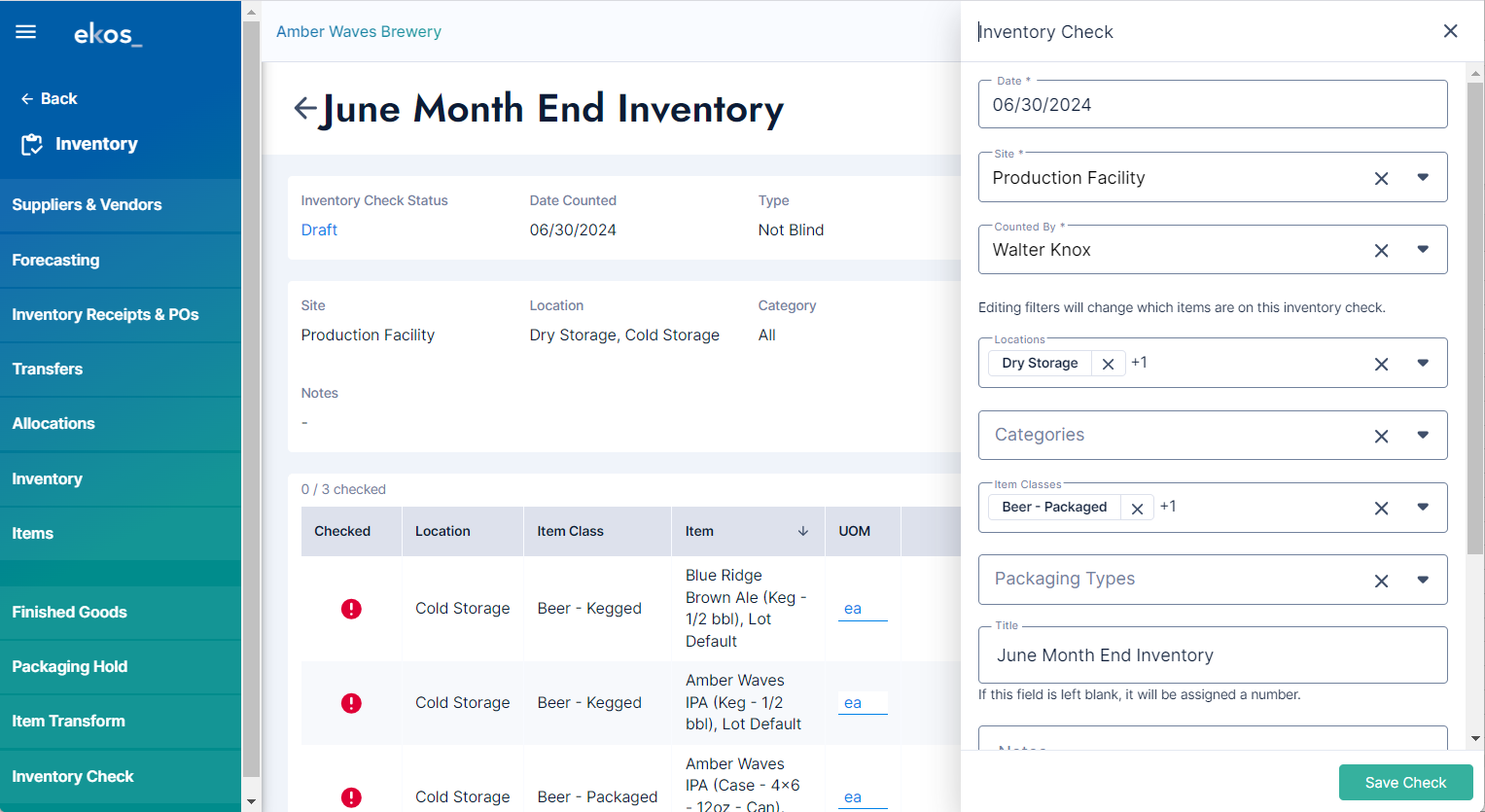Open the Item Classes dropdown arrow
The width and height of the screenshot is (1485, 812).
pyautogui.click(x=1423, y=507)
